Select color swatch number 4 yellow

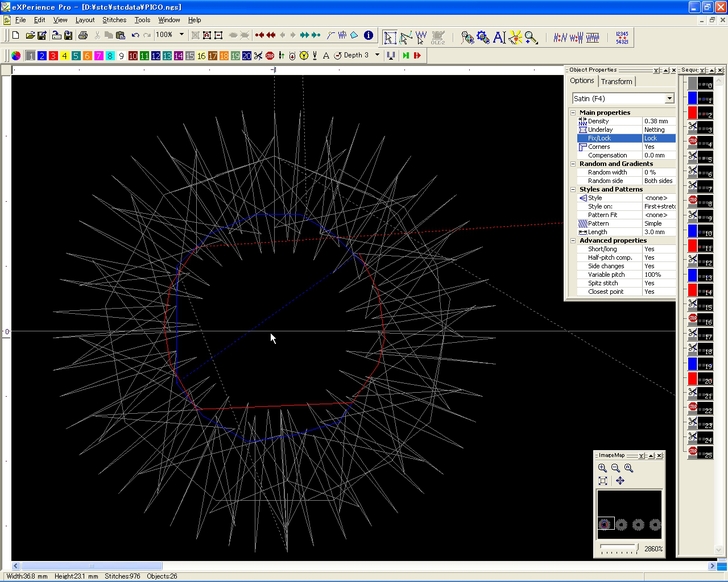pos(65,56)
